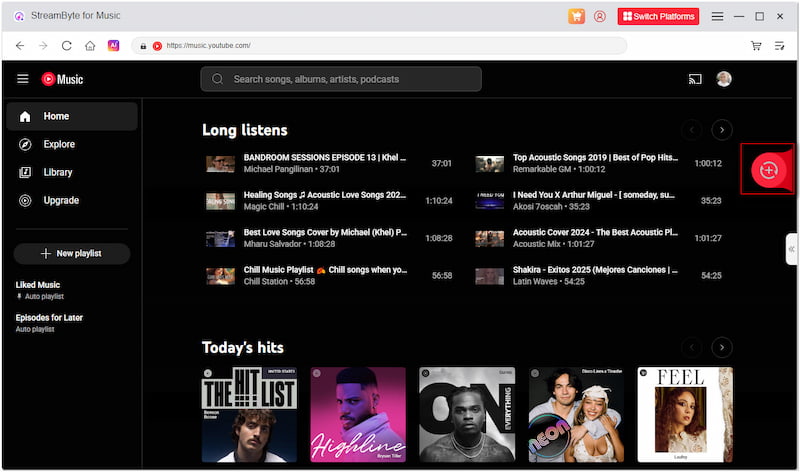
Task: Open the Neon playlist cover
Action: [x=576, y=415]
